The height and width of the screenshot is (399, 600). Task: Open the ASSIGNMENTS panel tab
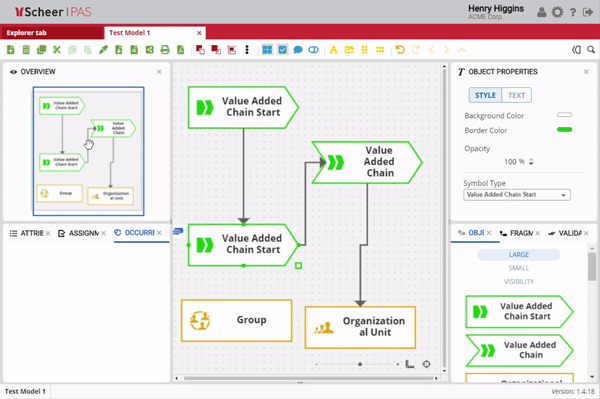(79, 233)
